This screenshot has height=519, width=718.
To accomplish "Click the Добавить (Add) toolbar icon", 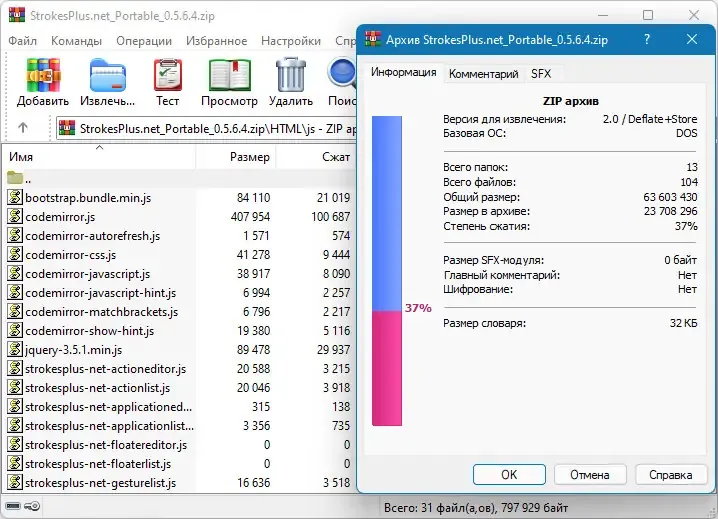I will point(43,75).
